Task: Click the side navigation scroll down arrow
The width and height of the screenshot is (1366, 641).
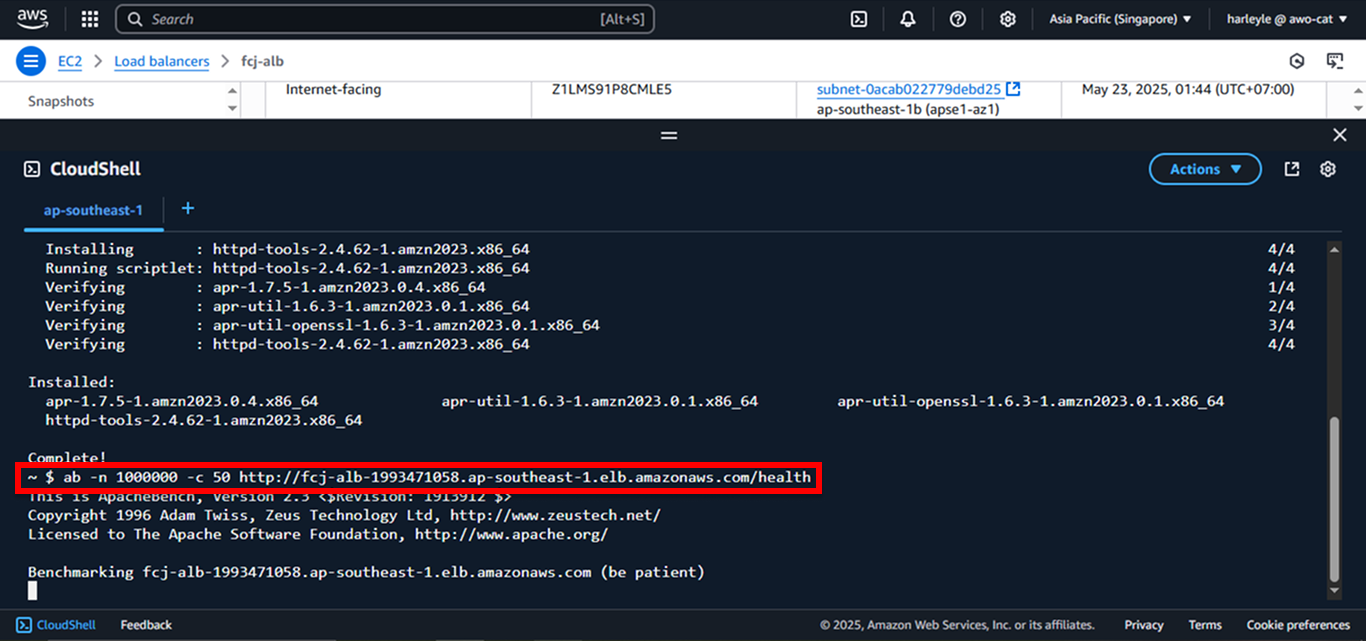Action: [232, 108]
